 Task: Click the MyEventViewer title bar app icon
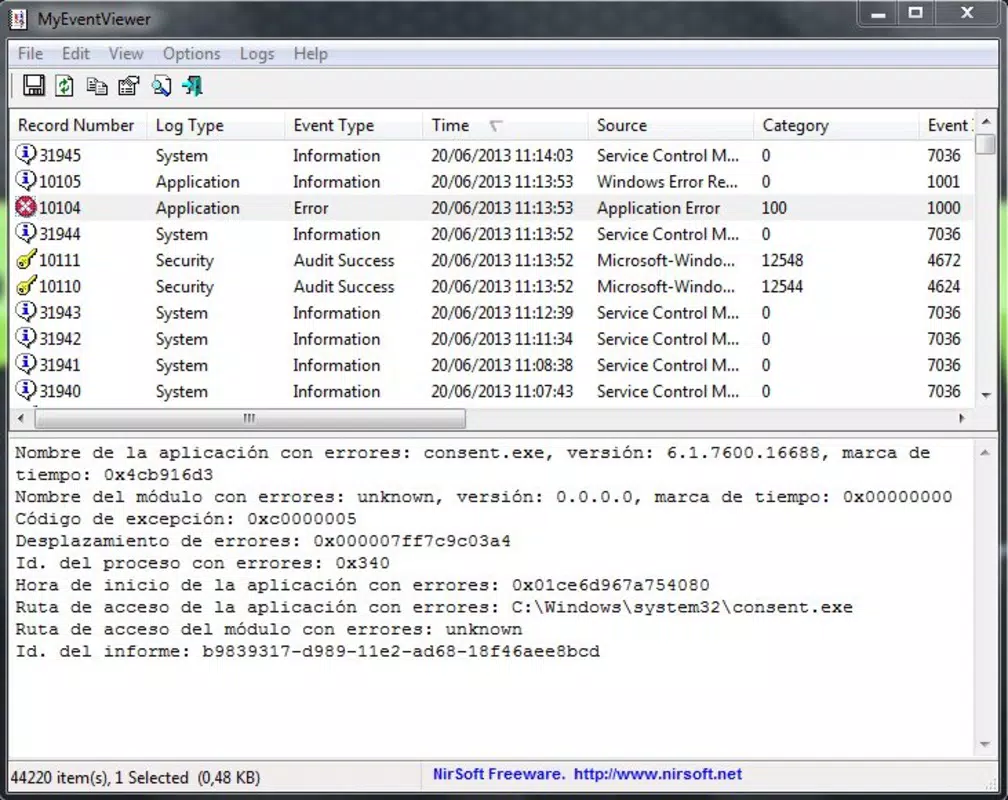pos(18,19)
